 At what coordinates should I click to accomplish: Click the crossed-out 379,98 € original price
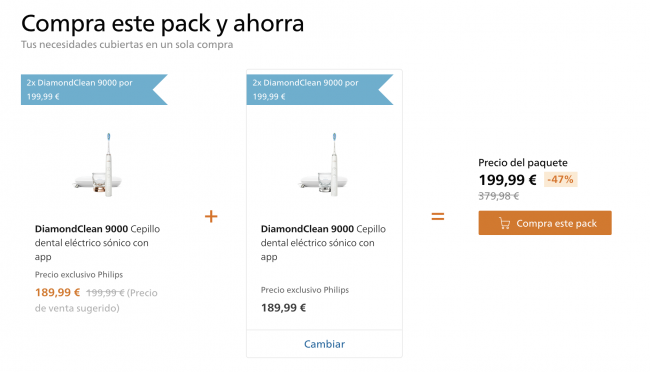(x=499, y=196)
